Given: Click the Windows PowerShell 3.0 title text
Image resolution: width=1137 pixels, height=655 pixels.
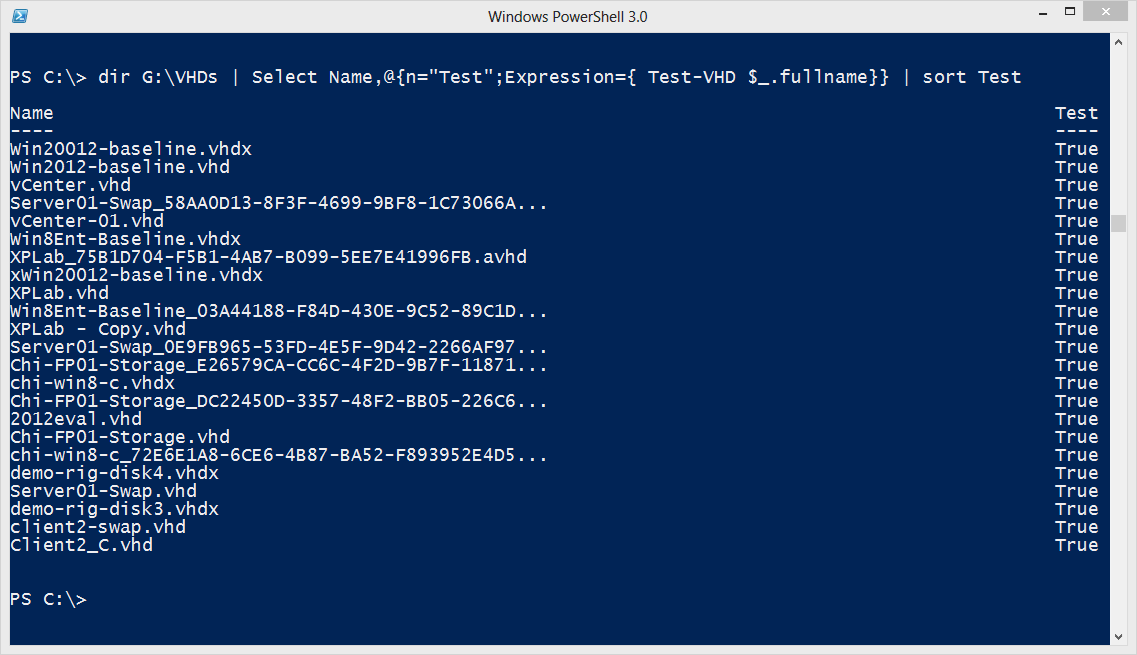Looking at the screenshot, I should tap(568, 17).
